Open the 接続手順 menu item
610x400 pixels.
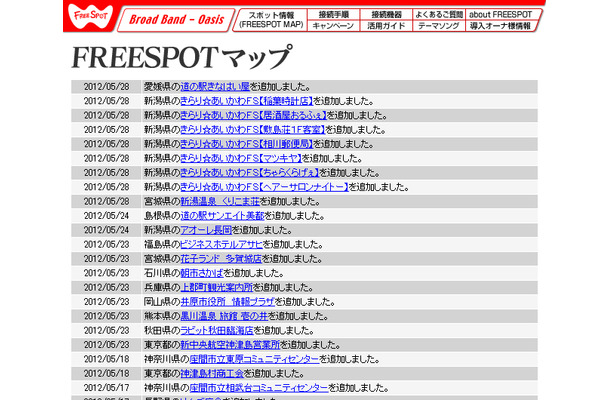334,15
